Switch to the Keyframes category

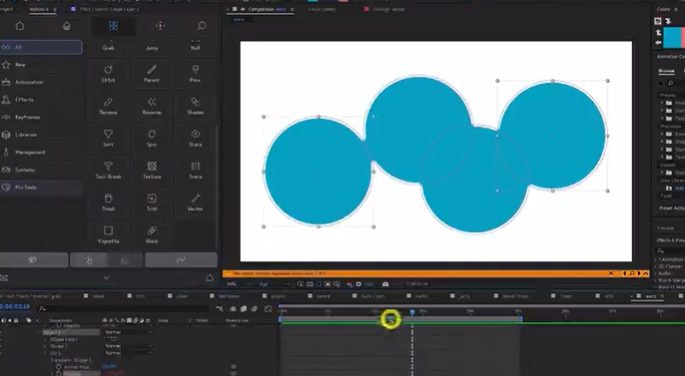[28, 117]
